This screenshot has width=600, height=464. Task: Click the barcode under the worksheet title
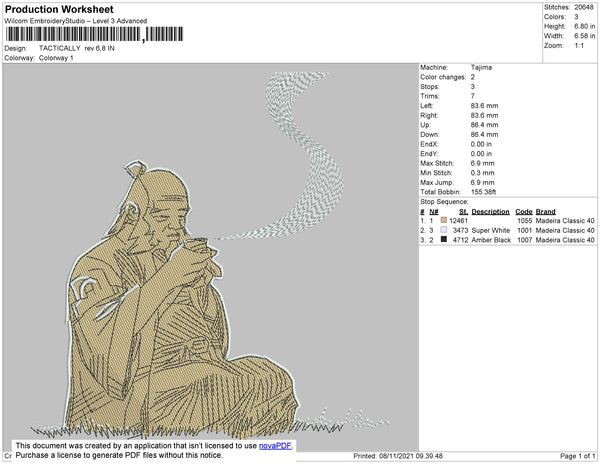coord(94,34)
